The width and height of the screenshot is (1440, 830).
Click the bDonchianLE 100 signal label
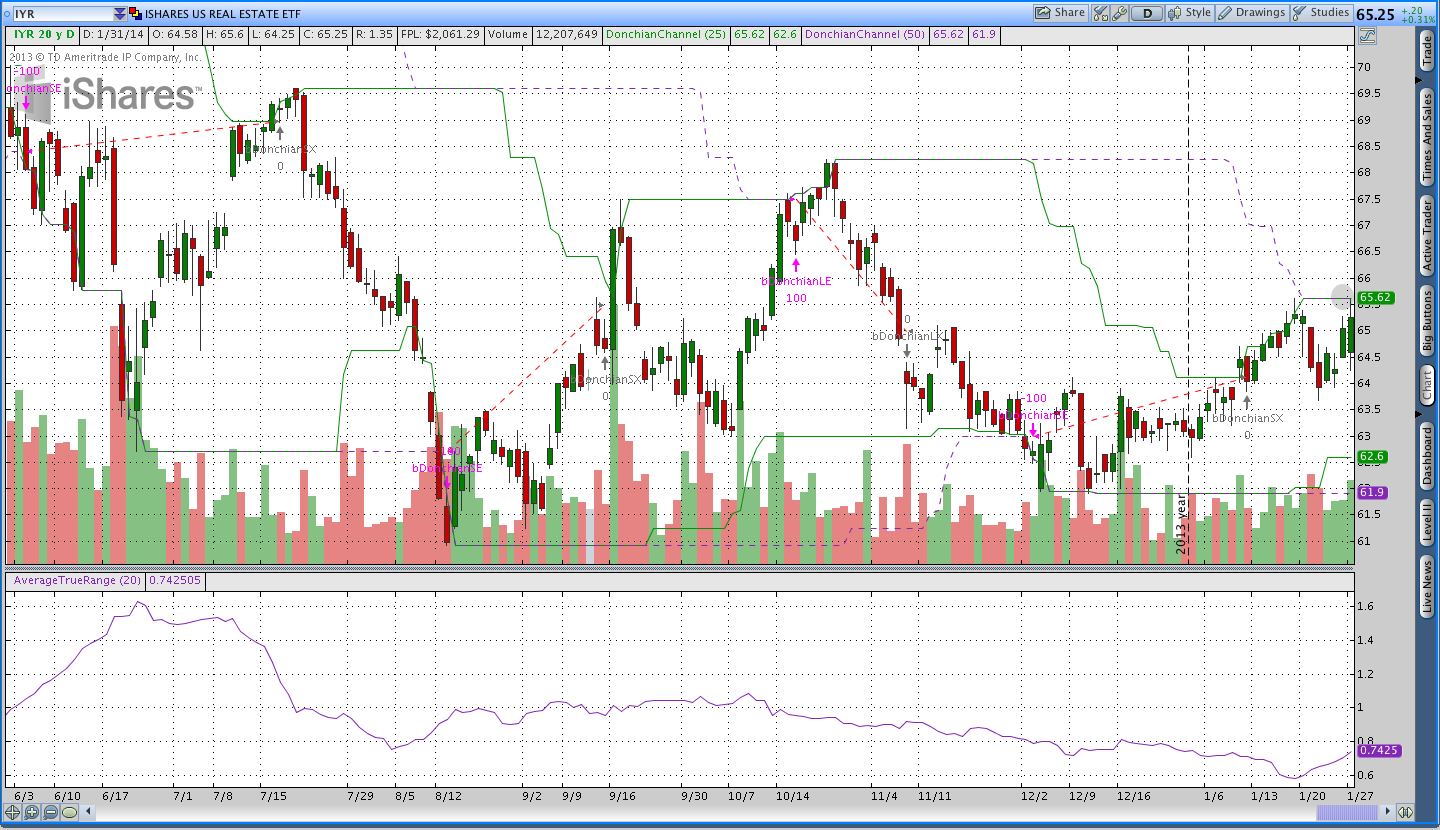pyautogui.click(x=796, y=289)
